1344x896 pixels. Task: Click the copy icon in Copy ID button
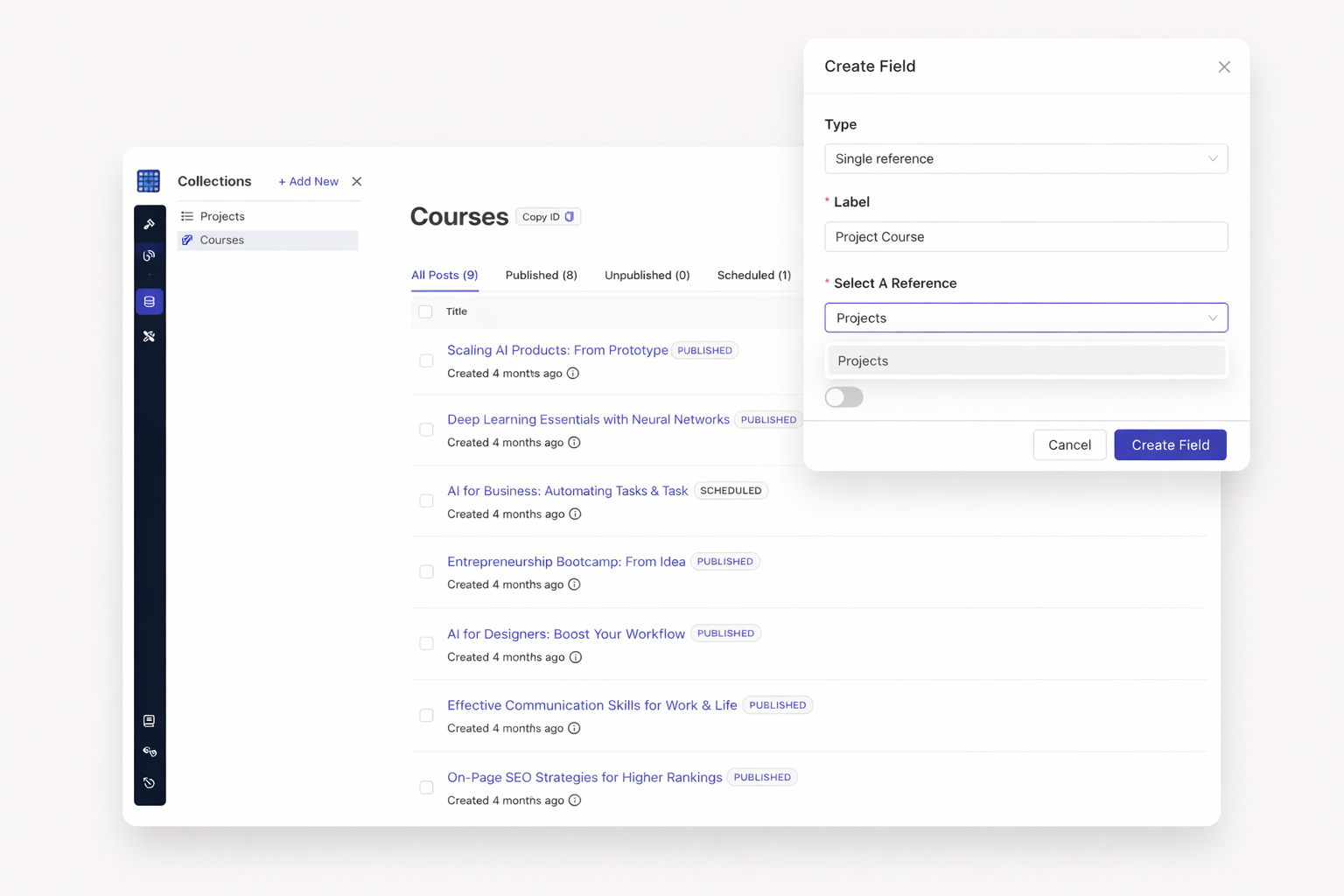coord(570,217)
